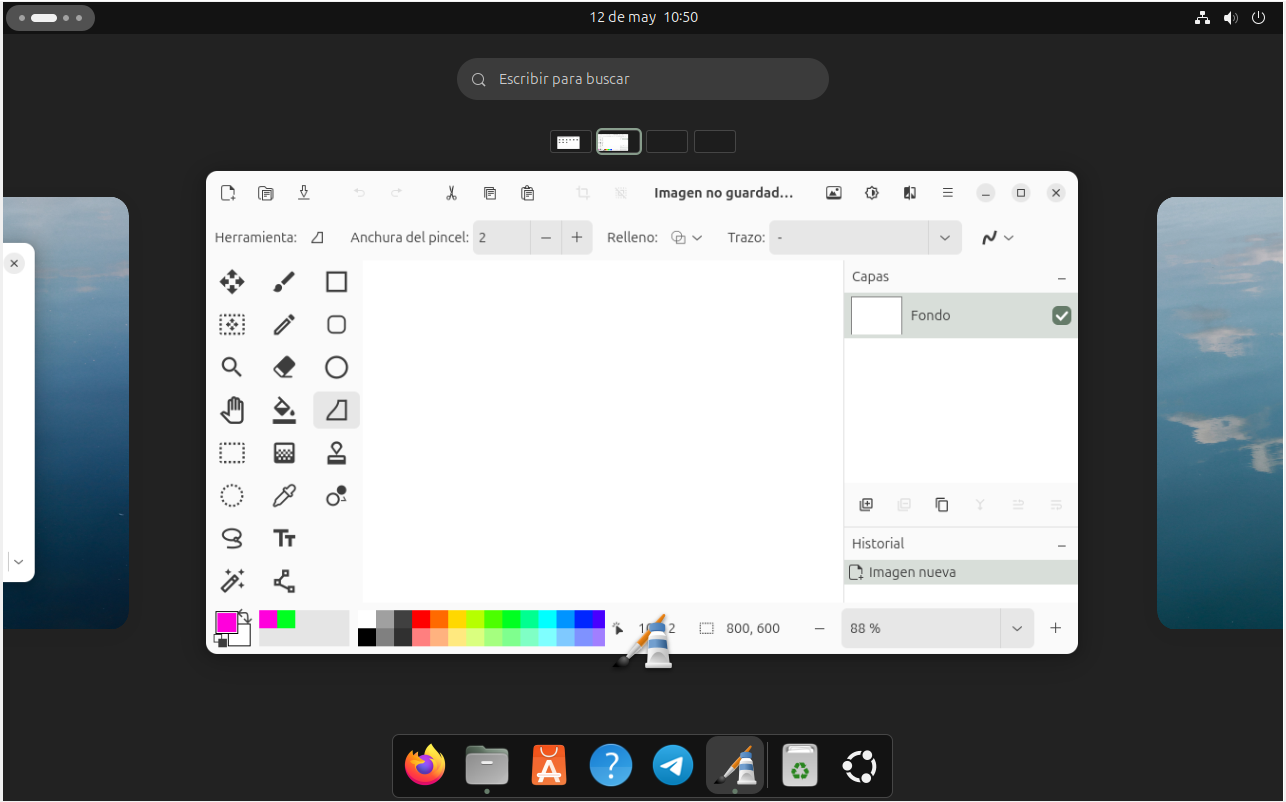Viewport: 1286px width, 802px height.
Task: Select the rectangular selection tool
Action: pyautogui.click(x=232, y=452)
